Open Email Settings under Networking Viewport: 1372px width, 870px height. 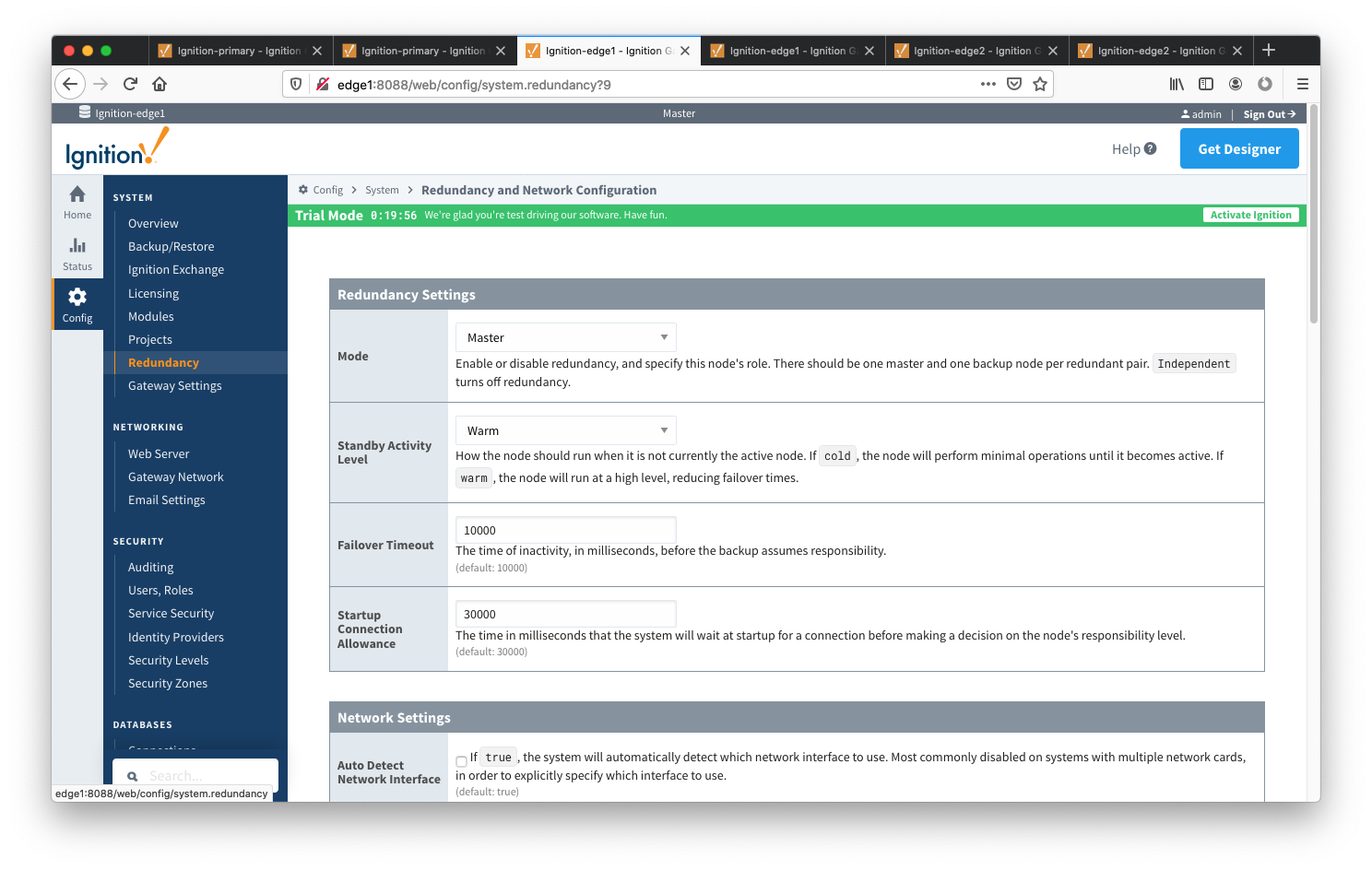pyautogui.click(x=166, y=500)
